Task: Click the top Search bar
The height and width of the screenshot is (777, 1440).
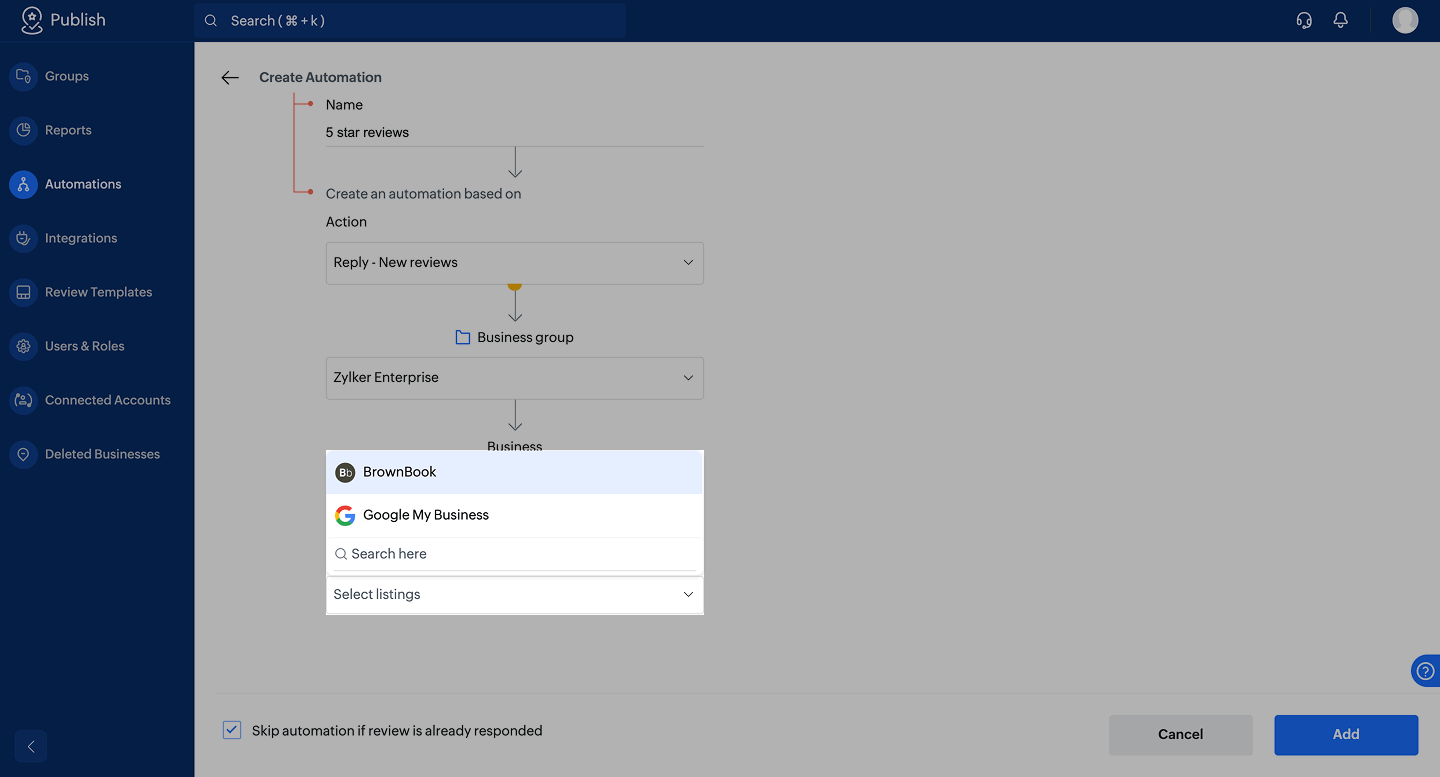Action: (x=410, y=20)
